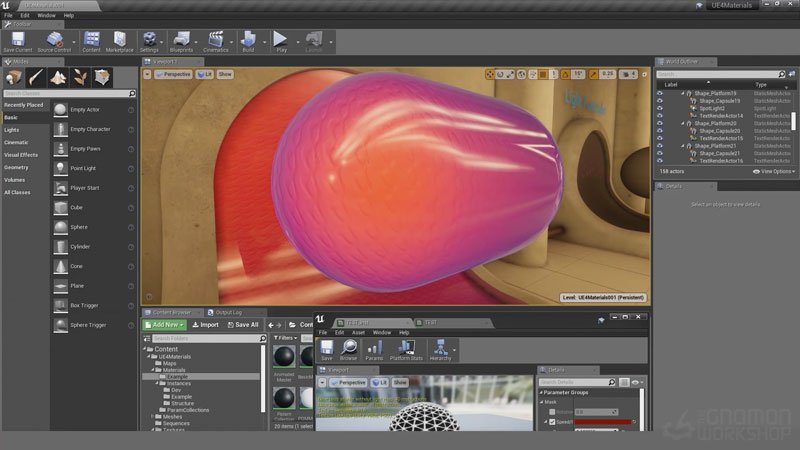
Task: Click the Save All button
Action: click(243, 324)
